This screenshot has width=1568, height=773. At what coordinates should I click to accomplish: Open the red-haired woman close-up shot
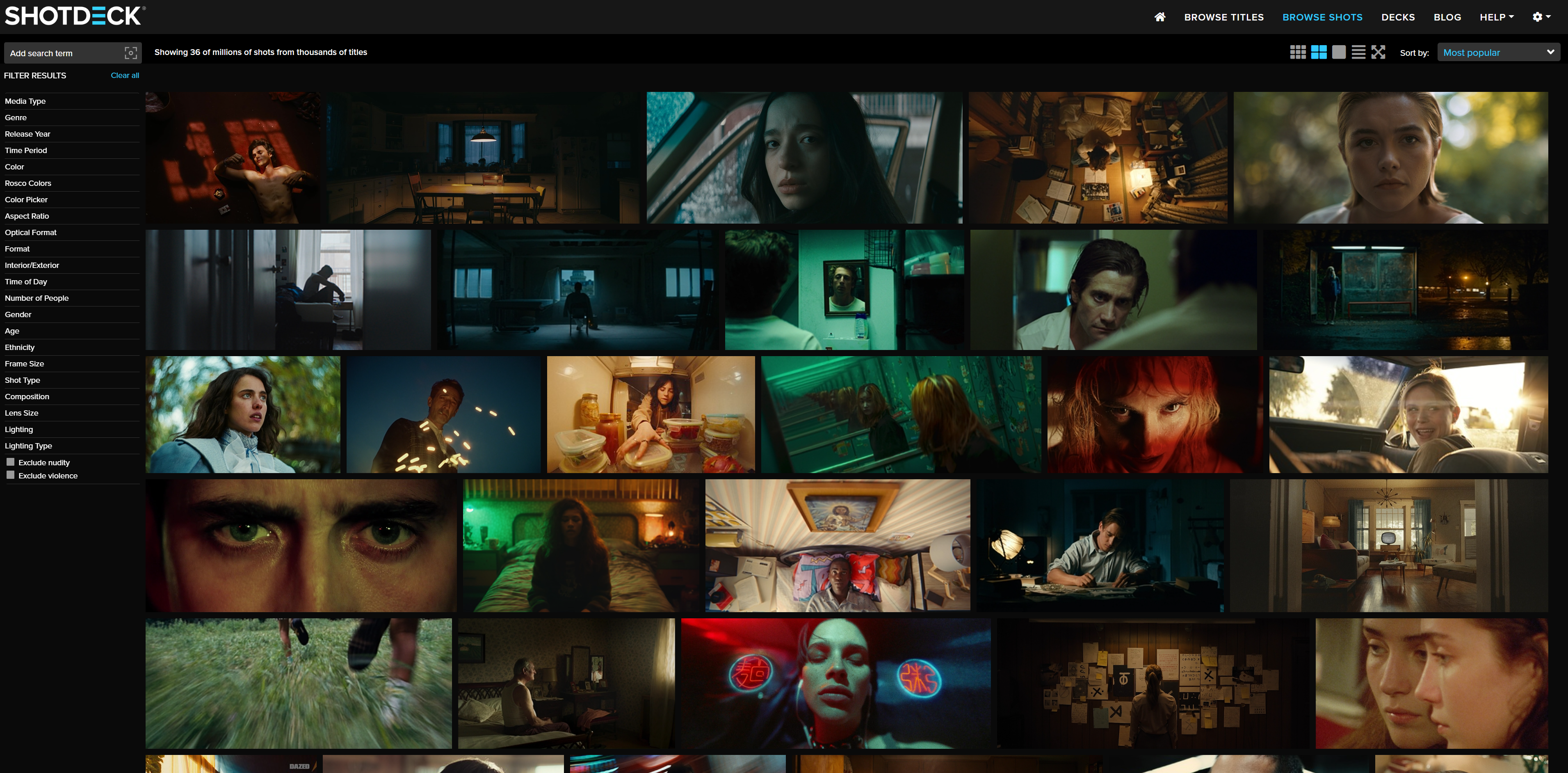point(1155,415)
